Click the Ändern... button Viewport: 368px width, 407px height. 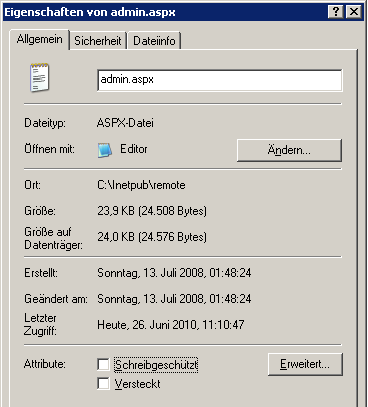tap(289, 150)
